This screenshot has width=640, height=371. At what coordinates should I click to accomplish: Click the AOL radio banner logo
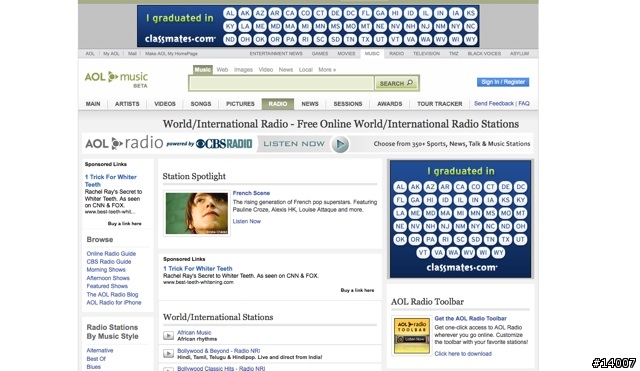[124, 143]
